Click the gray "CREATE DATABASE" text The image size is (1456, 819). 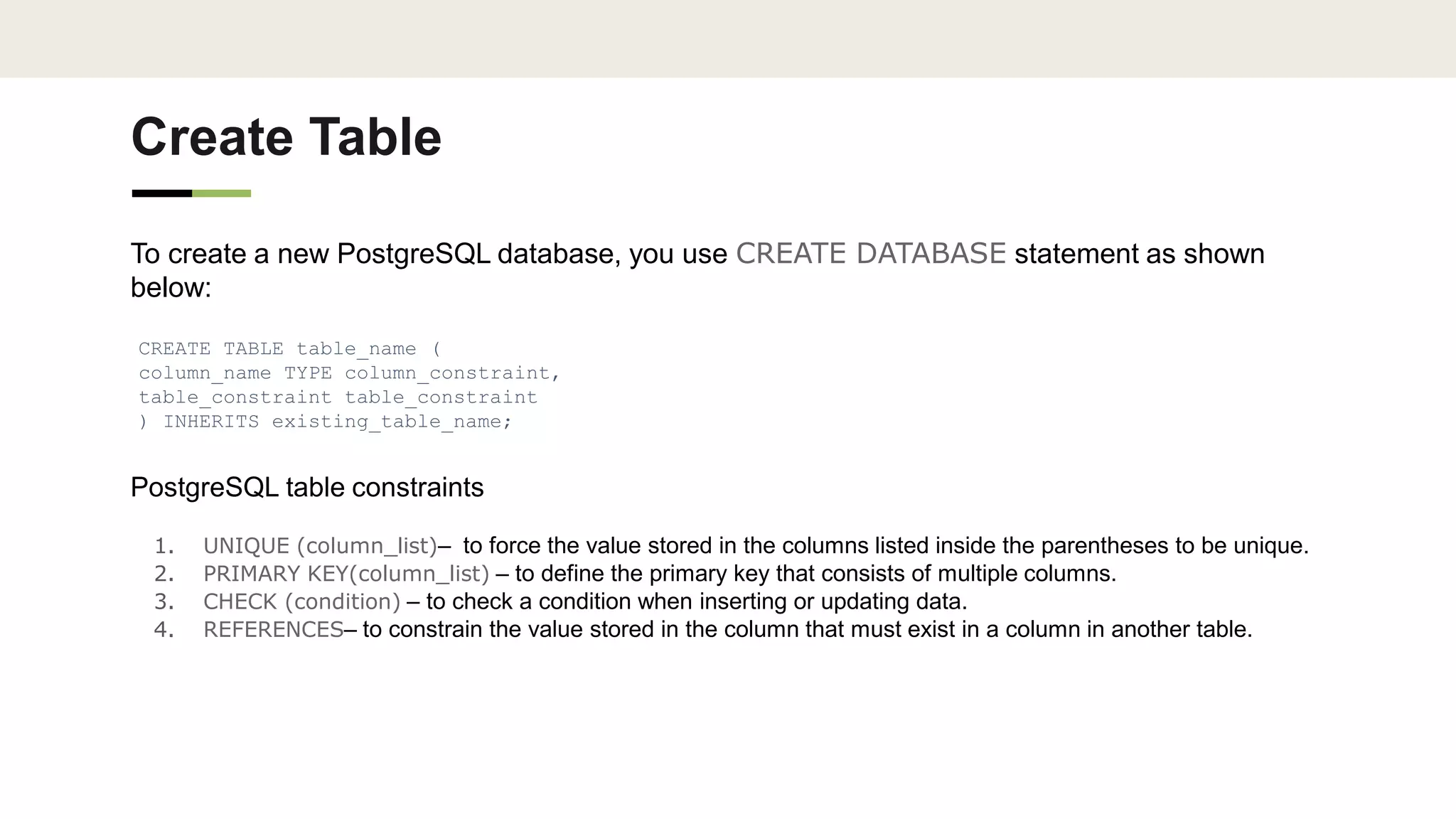tap(870, 254)
